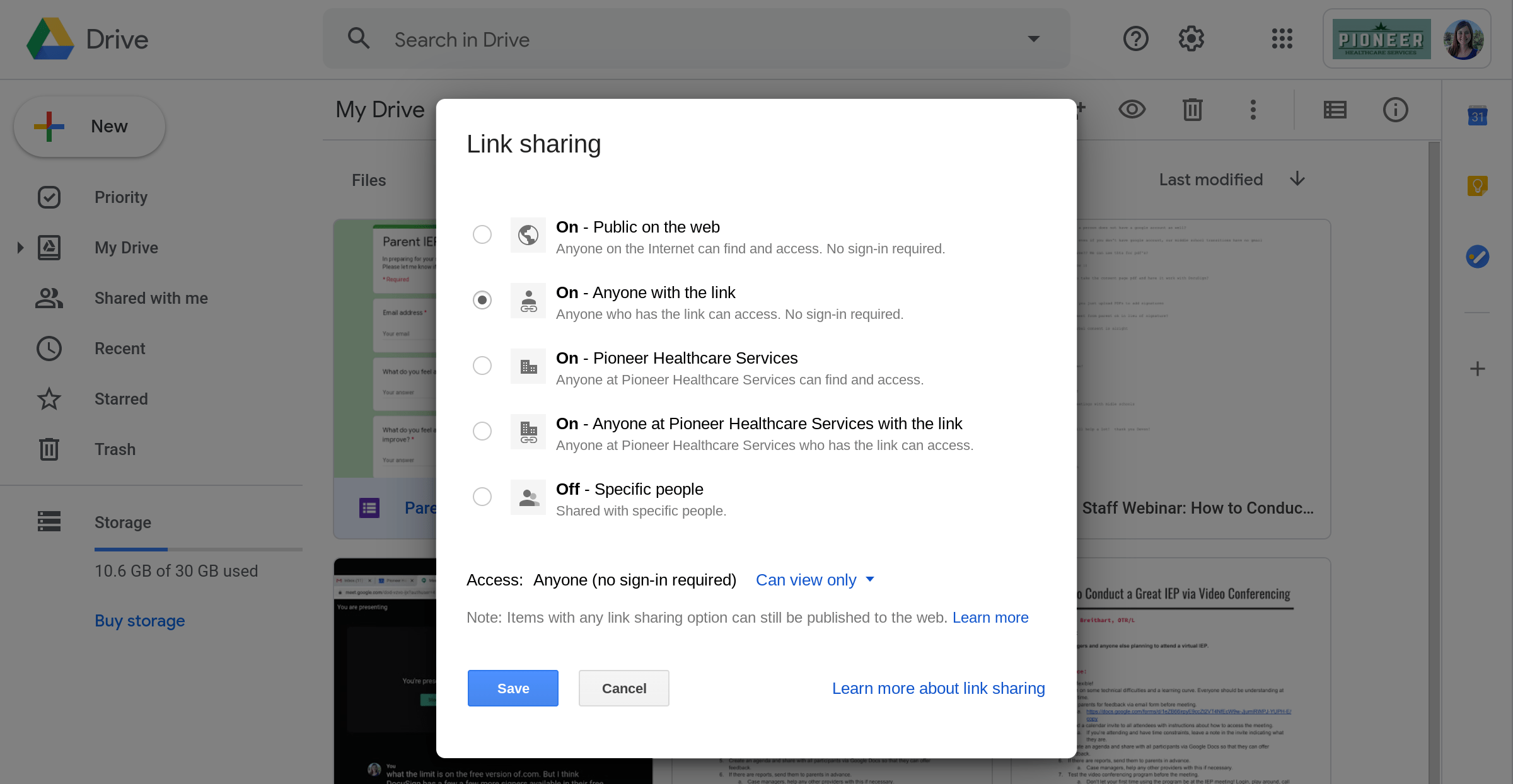Viewport: 1513px width, 784px height.
Task: Open Shared with me in sidebar
Action: coord(151,298)
